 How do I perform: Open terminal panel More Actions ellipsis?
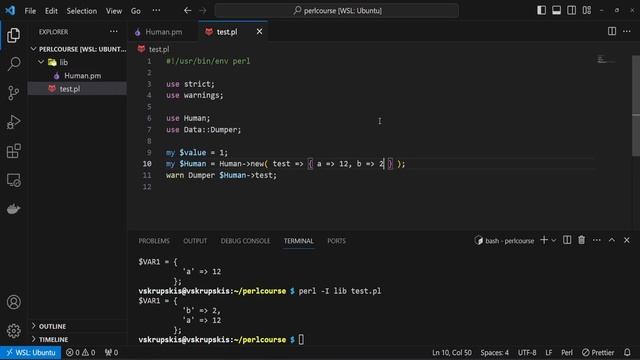point(597,240)
